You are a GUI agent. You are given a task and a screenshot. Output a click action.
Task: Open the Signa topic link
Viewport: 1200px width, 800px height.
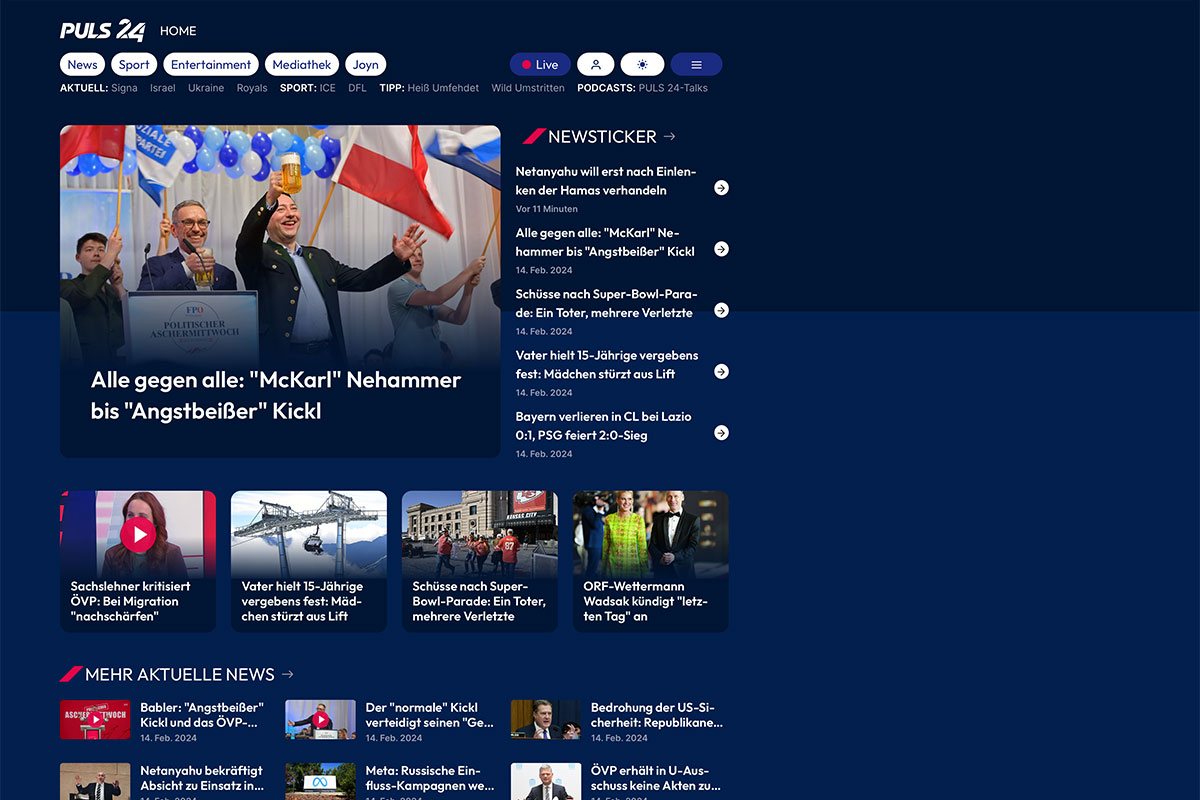click(x=125, y=88)
